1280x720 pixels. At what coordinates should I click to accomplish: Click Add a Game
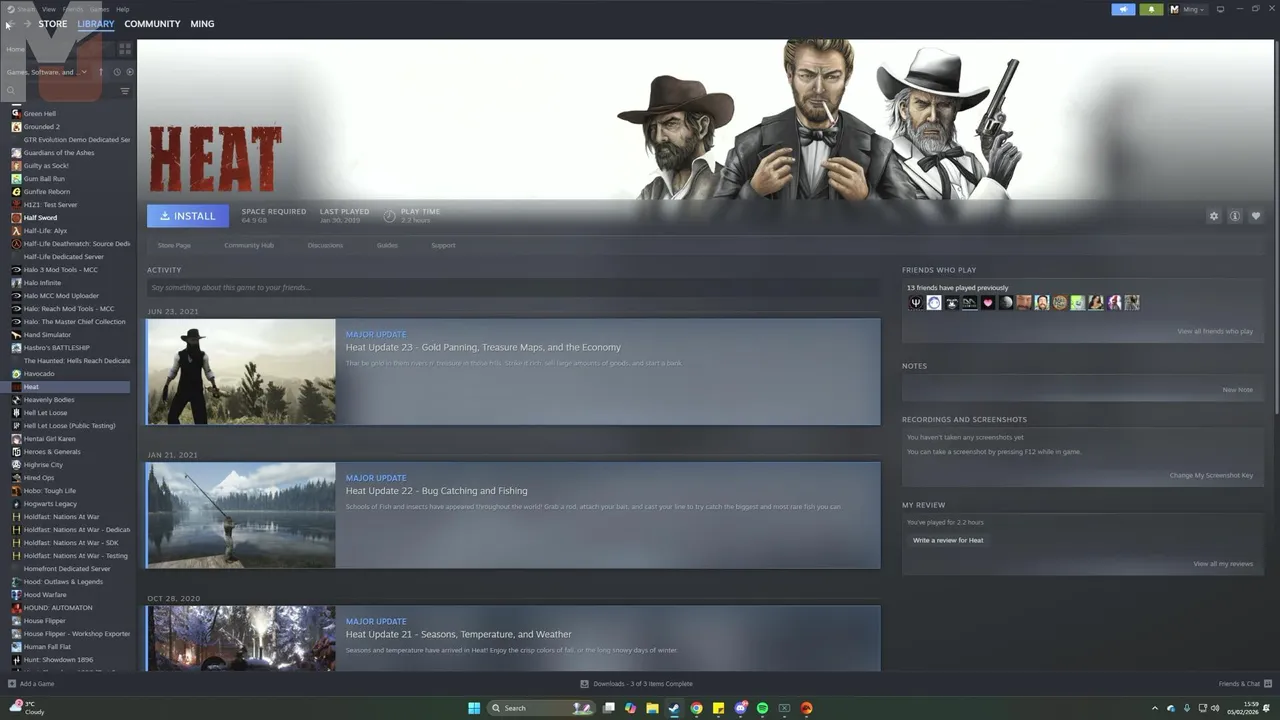coord(31,684)
